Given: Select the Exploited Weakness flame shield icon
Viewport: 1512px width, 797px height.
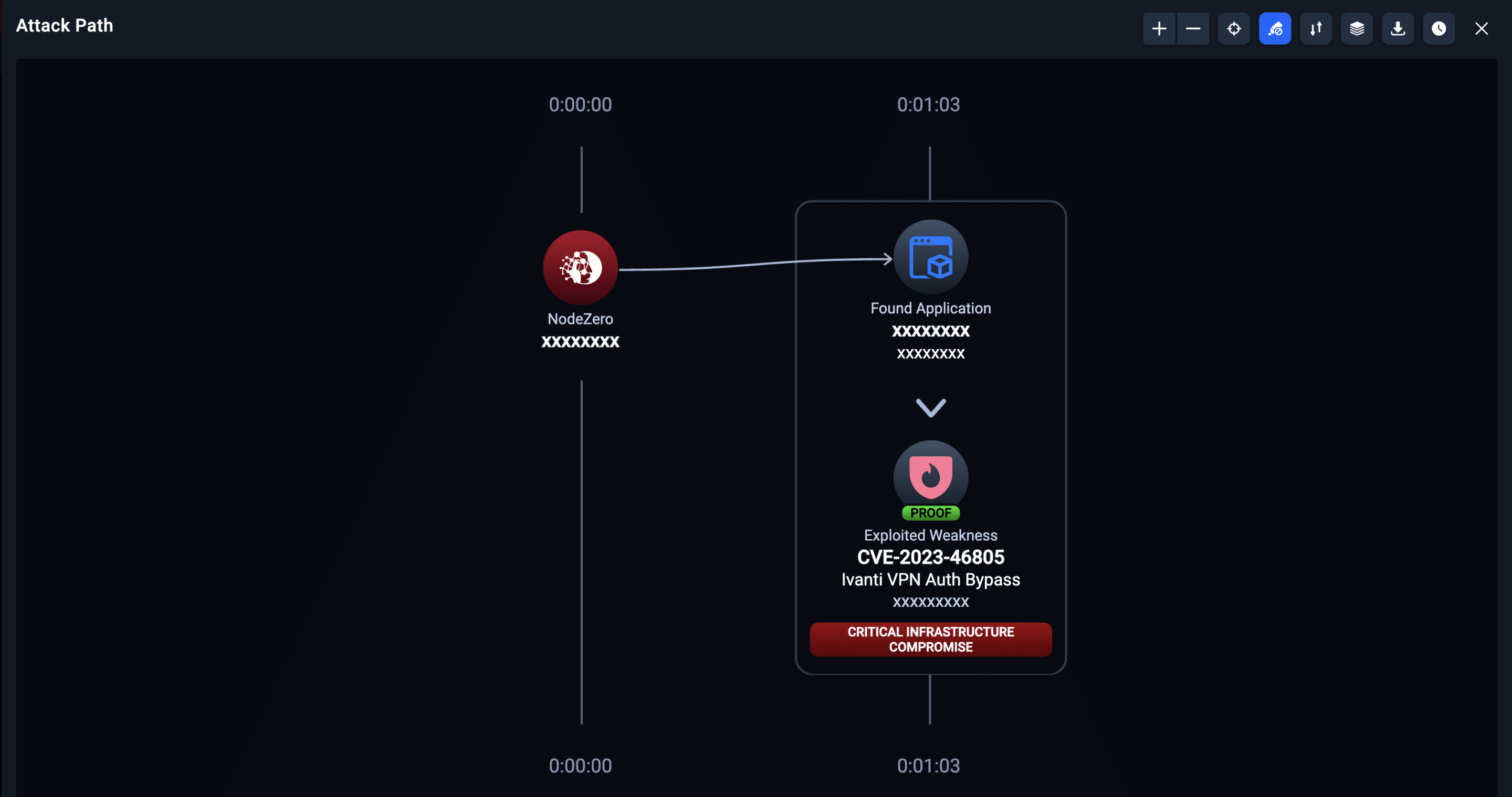Looking at the screenshot, I should point(930,475).
